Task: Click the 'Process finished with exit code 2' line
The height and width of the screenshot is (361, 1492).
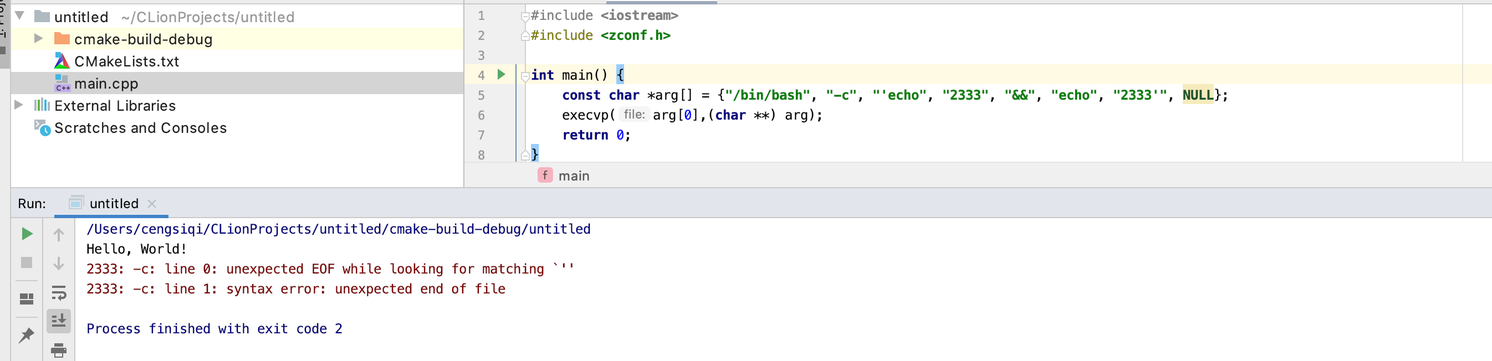Action: click(215, 329)
